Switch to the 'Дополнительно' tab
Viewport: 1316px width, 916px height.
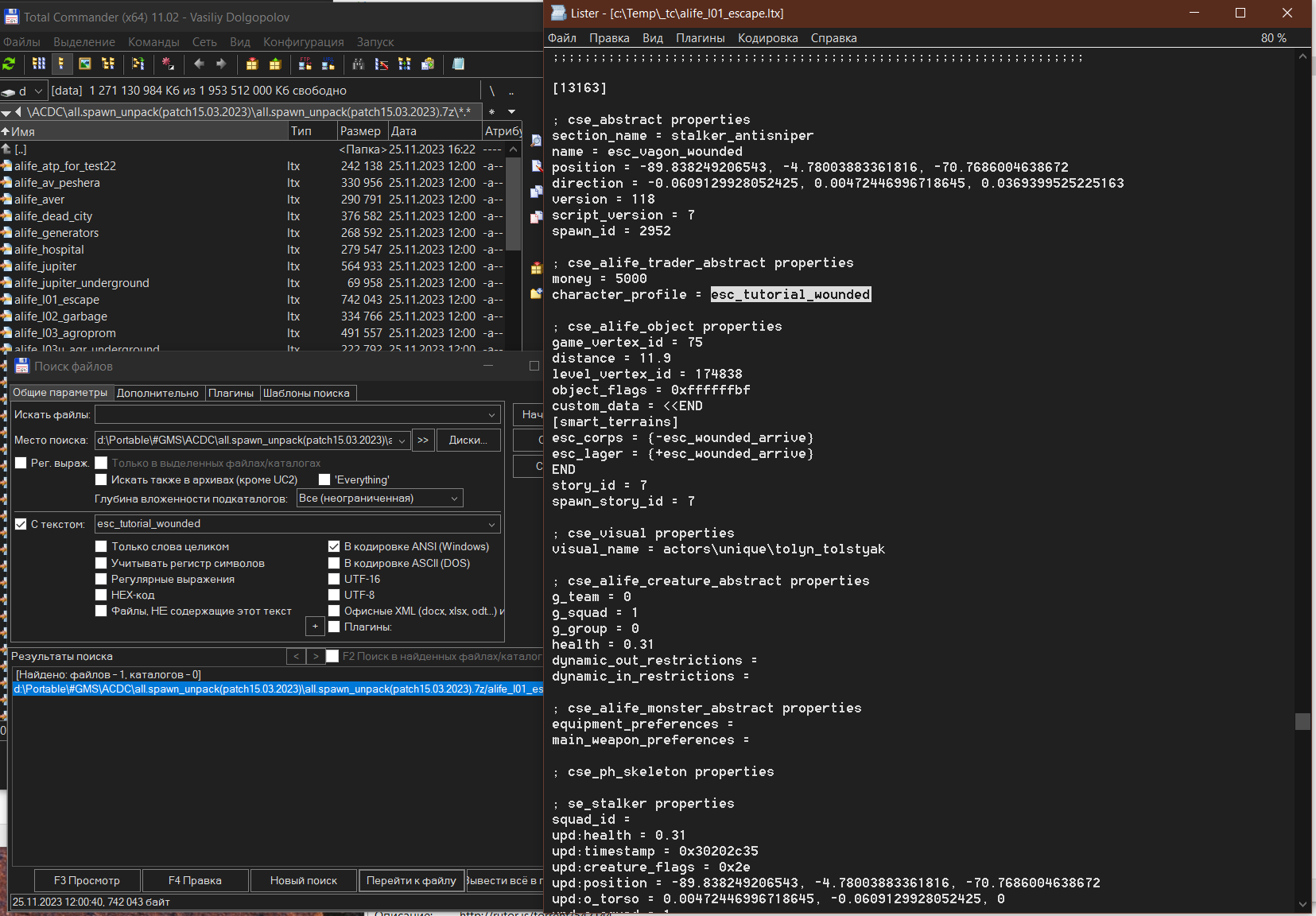pos(157,393)
